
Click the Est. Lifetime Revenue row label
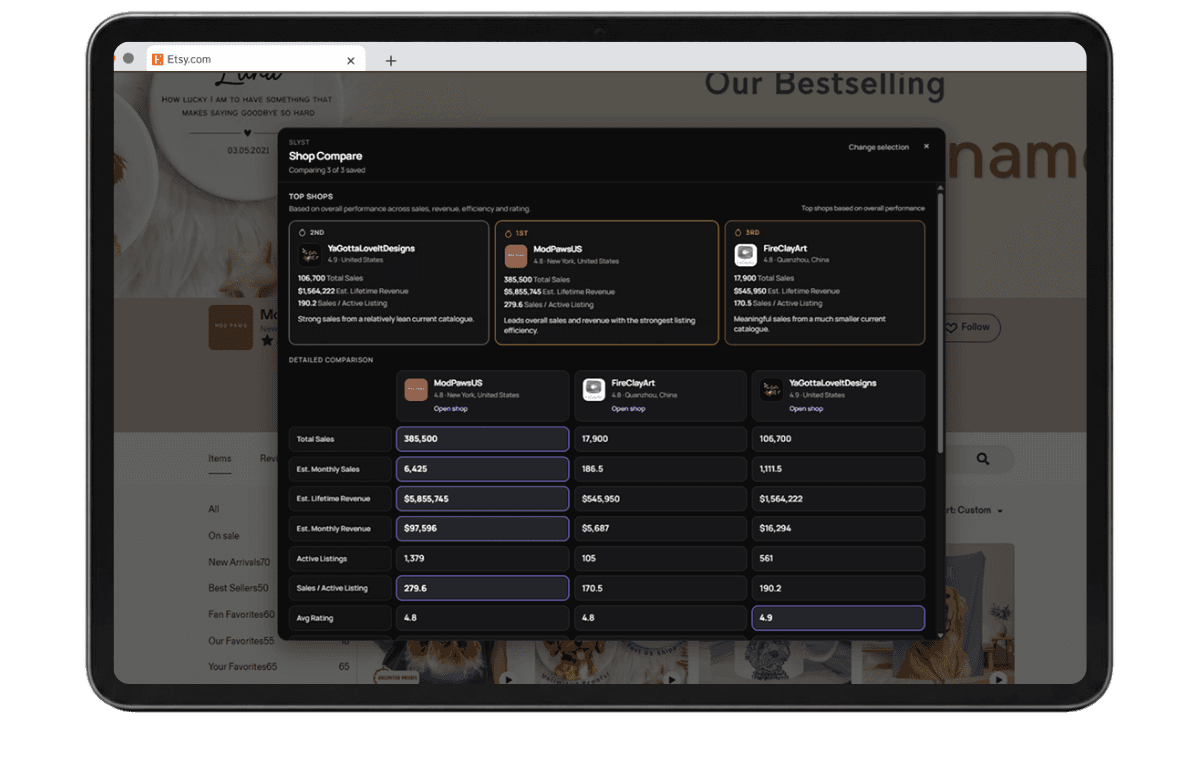[x=340, y=499]
